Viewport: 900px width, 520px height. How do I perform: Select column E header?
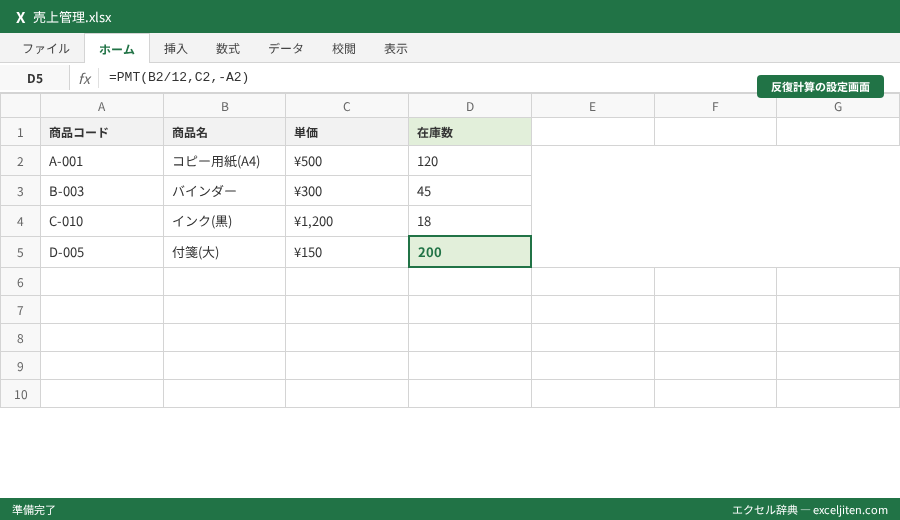point(592,106)
